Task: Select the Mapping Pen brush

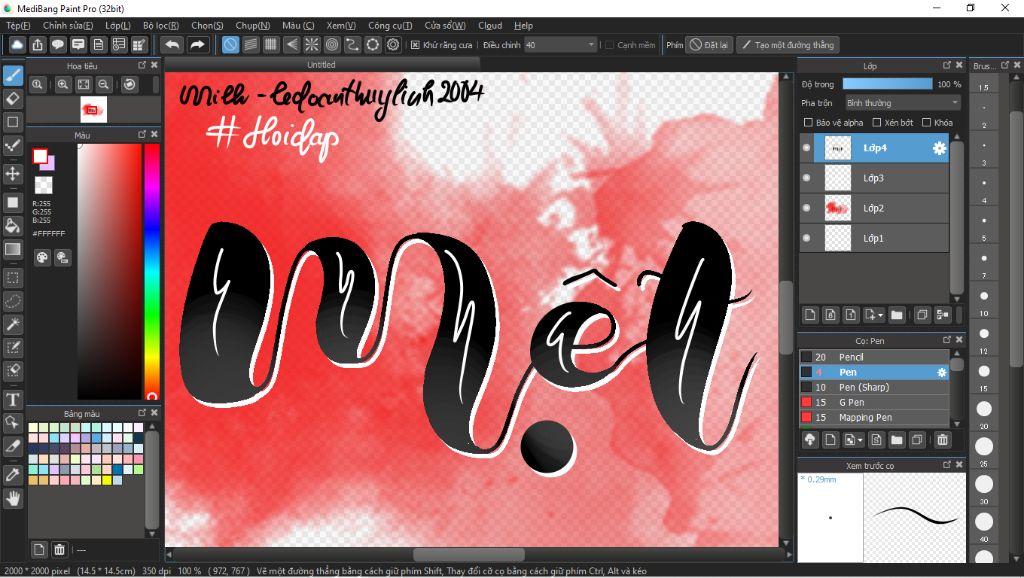Action: (874, 417)
